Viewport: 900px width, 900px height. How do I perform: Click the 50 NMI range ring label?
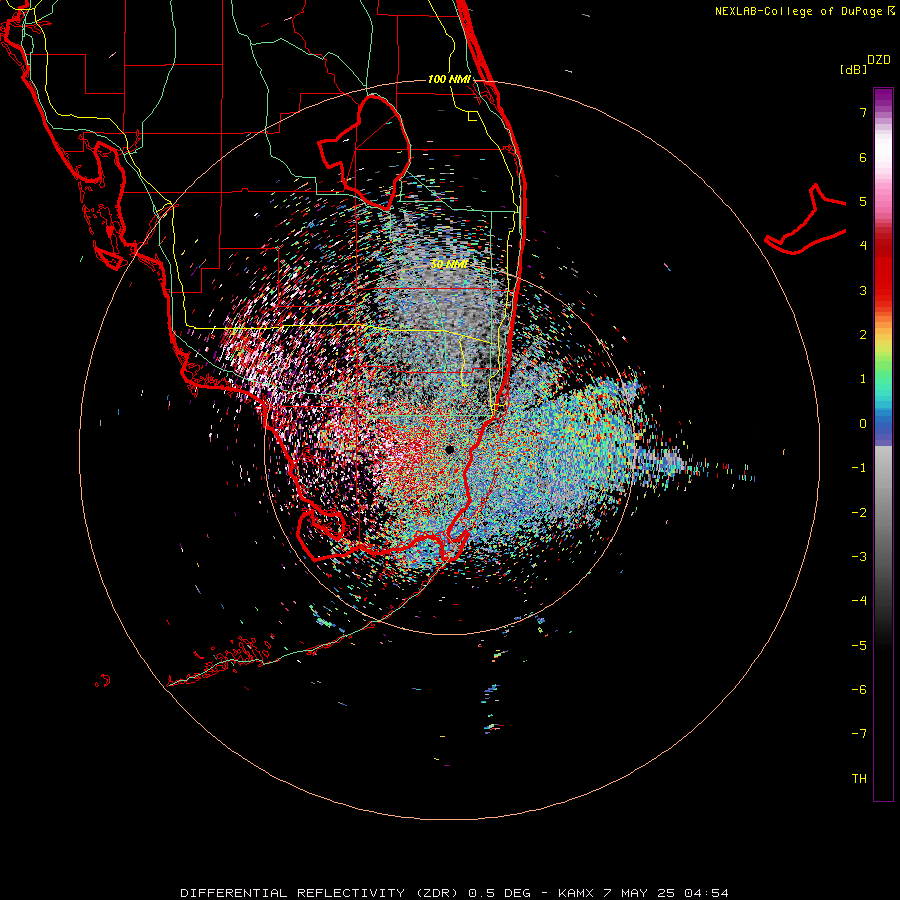pyautogui.click(x=449, y=264)
